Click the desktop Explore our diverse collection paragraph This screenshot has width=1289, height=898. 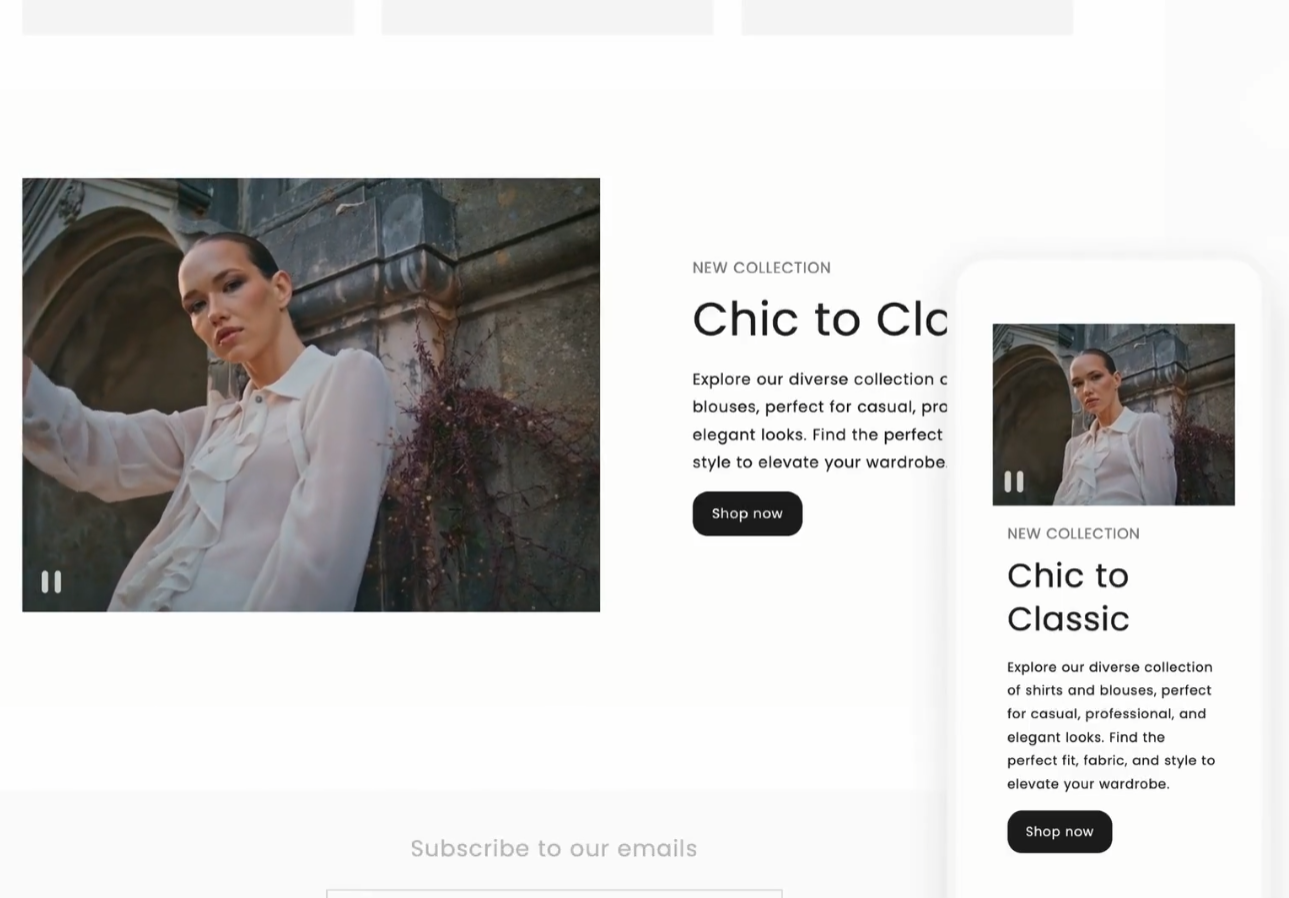click(819, 420)
